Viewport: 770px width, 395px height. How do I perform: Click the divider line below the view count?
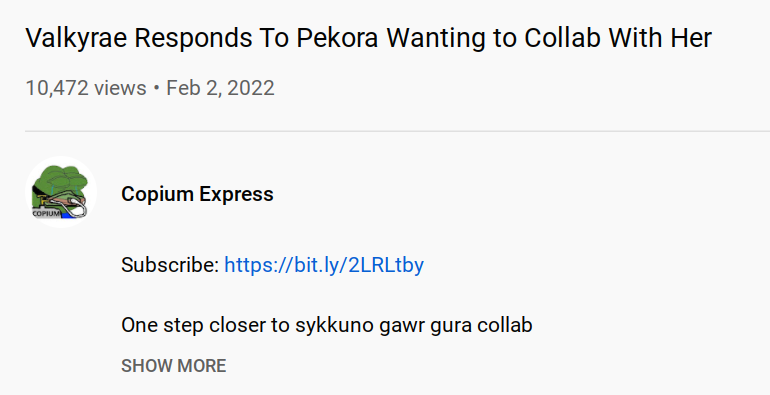click(397, 131)
